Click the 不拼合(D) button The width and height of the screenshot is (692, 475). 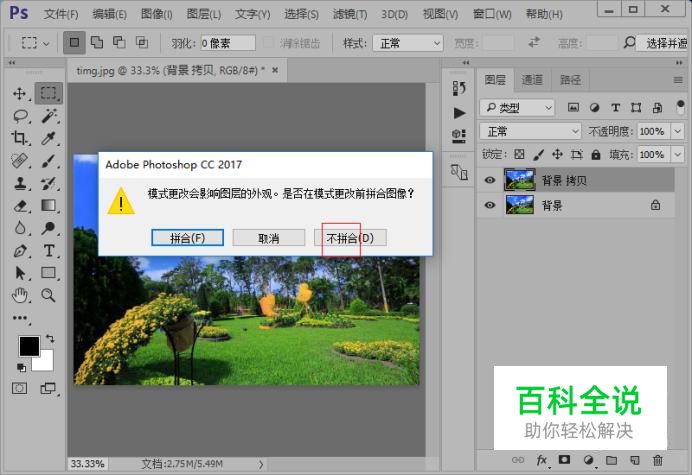click(350, 238)
